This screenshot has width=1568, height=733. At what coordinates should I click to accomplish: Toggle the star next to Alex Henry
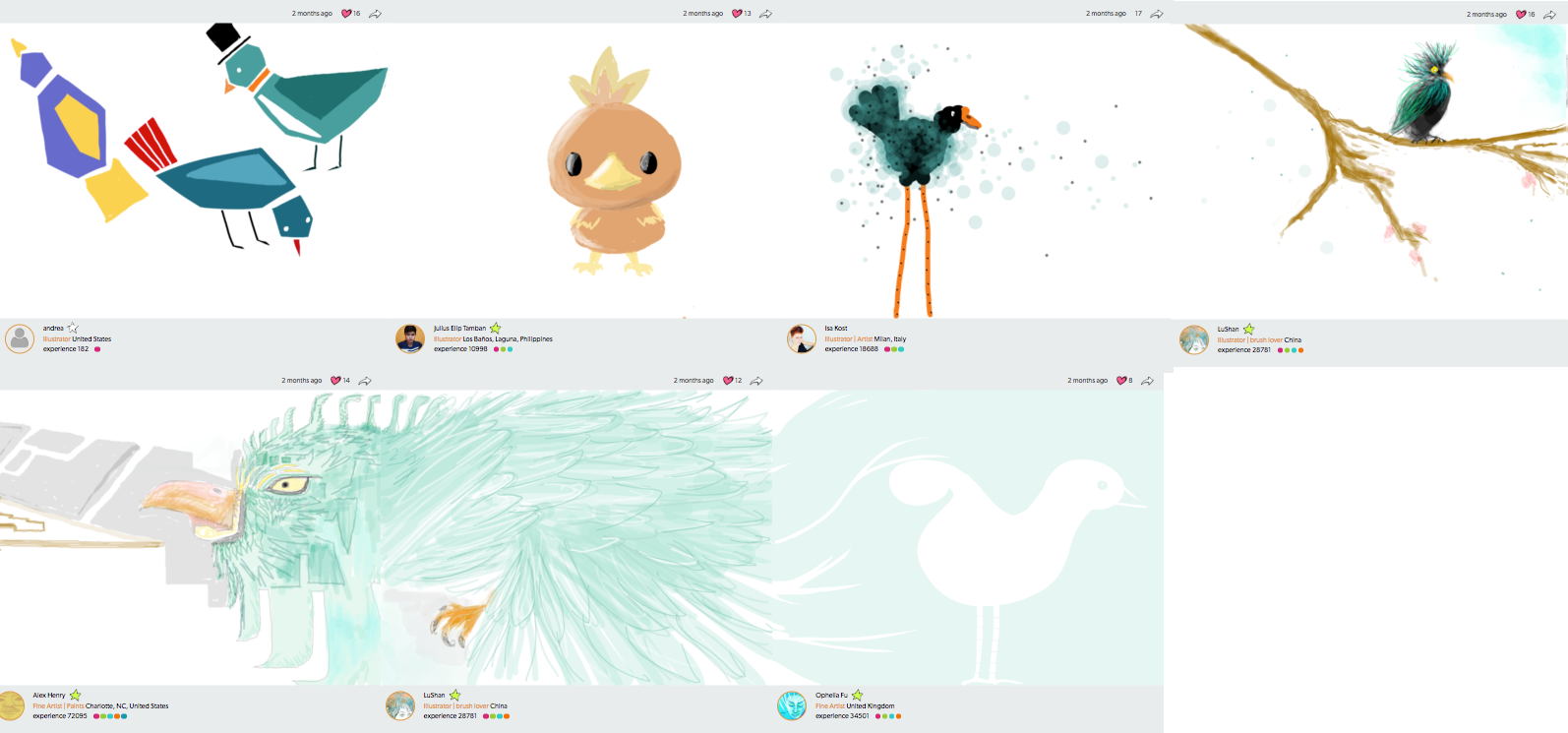[x=76, y=695]
